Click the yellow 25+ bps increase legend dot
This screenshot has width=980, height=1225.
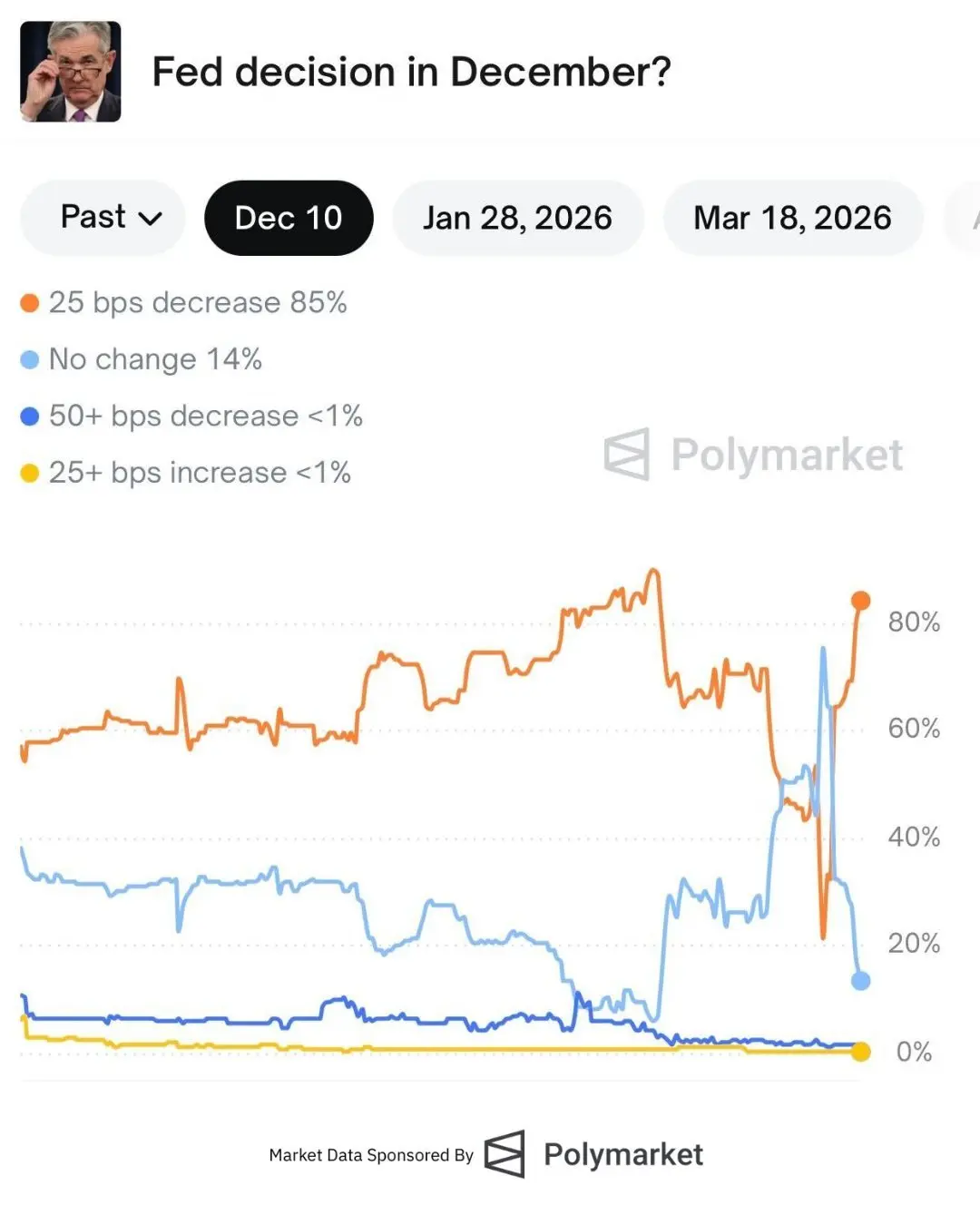click(30, 473)
